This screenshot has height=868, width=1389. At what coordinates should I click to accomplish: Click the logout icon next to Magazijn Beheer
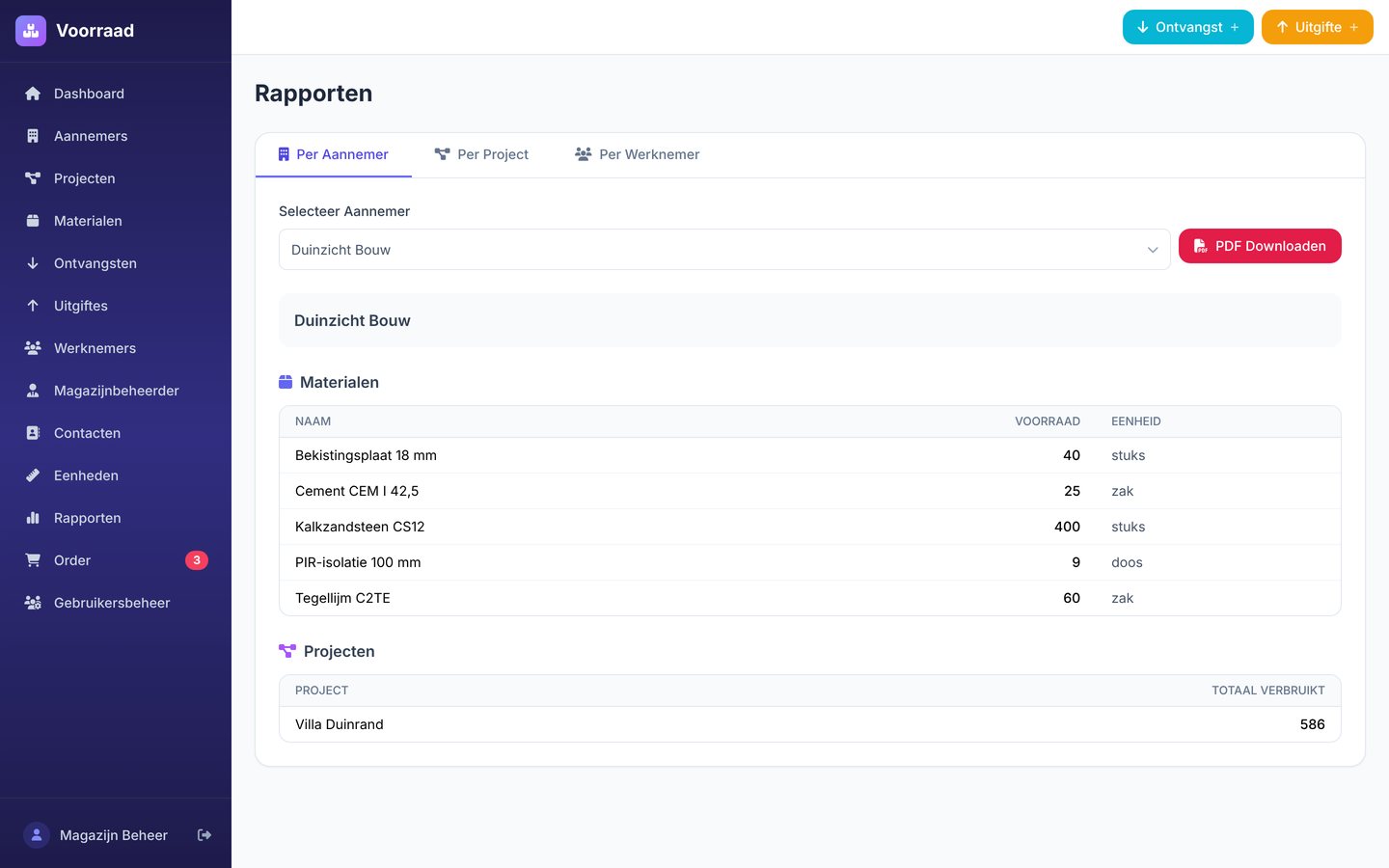(204, 835)
